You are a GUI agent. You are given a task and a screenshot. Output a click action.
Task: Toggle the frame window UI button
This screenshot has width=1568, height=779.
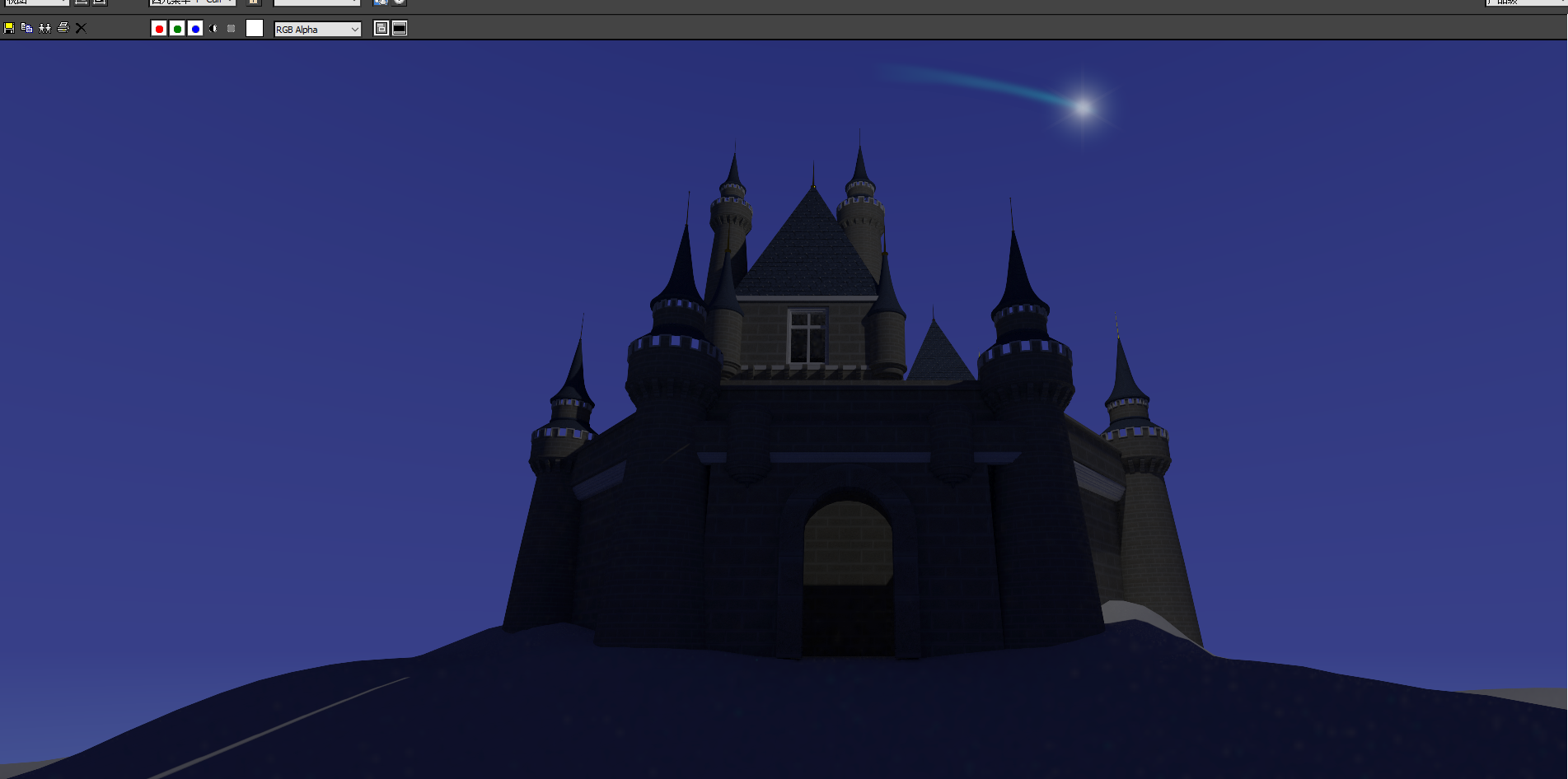click(400, 28)
